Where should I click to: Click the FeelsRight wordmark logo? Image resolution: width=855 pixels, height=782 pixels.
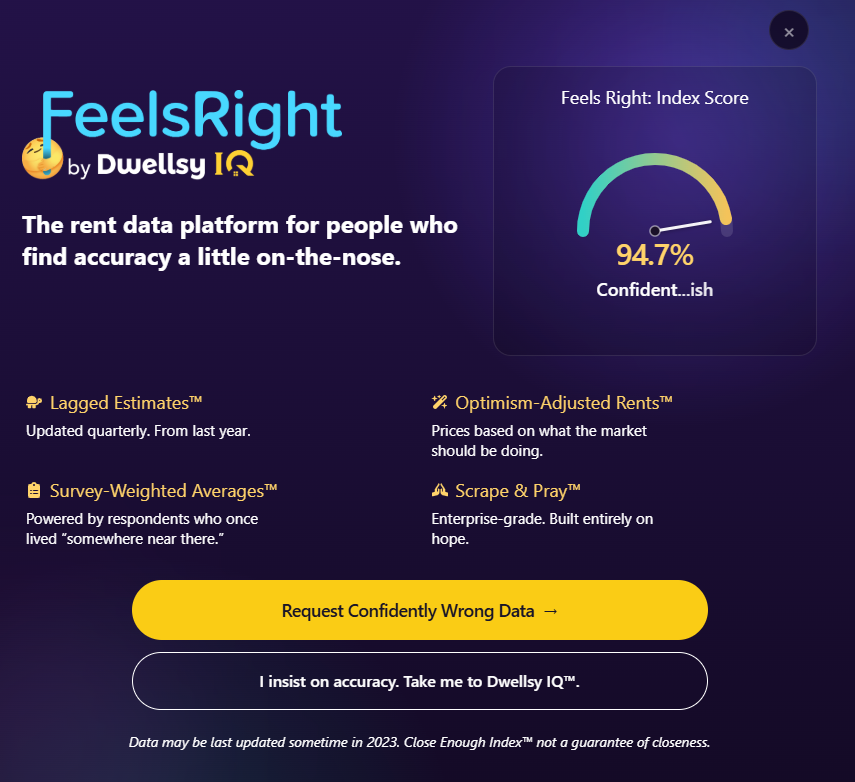tap(192, 117)
